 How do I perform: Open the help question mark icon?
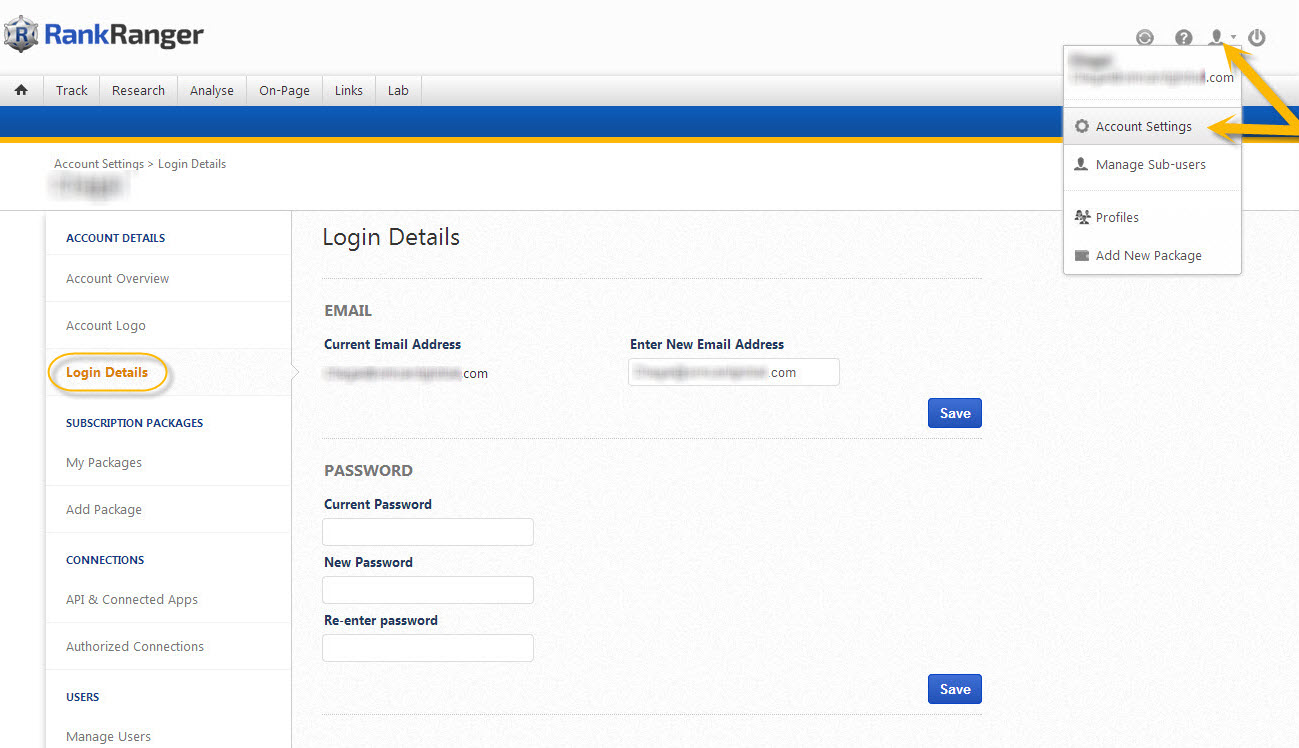(1184, 38)
